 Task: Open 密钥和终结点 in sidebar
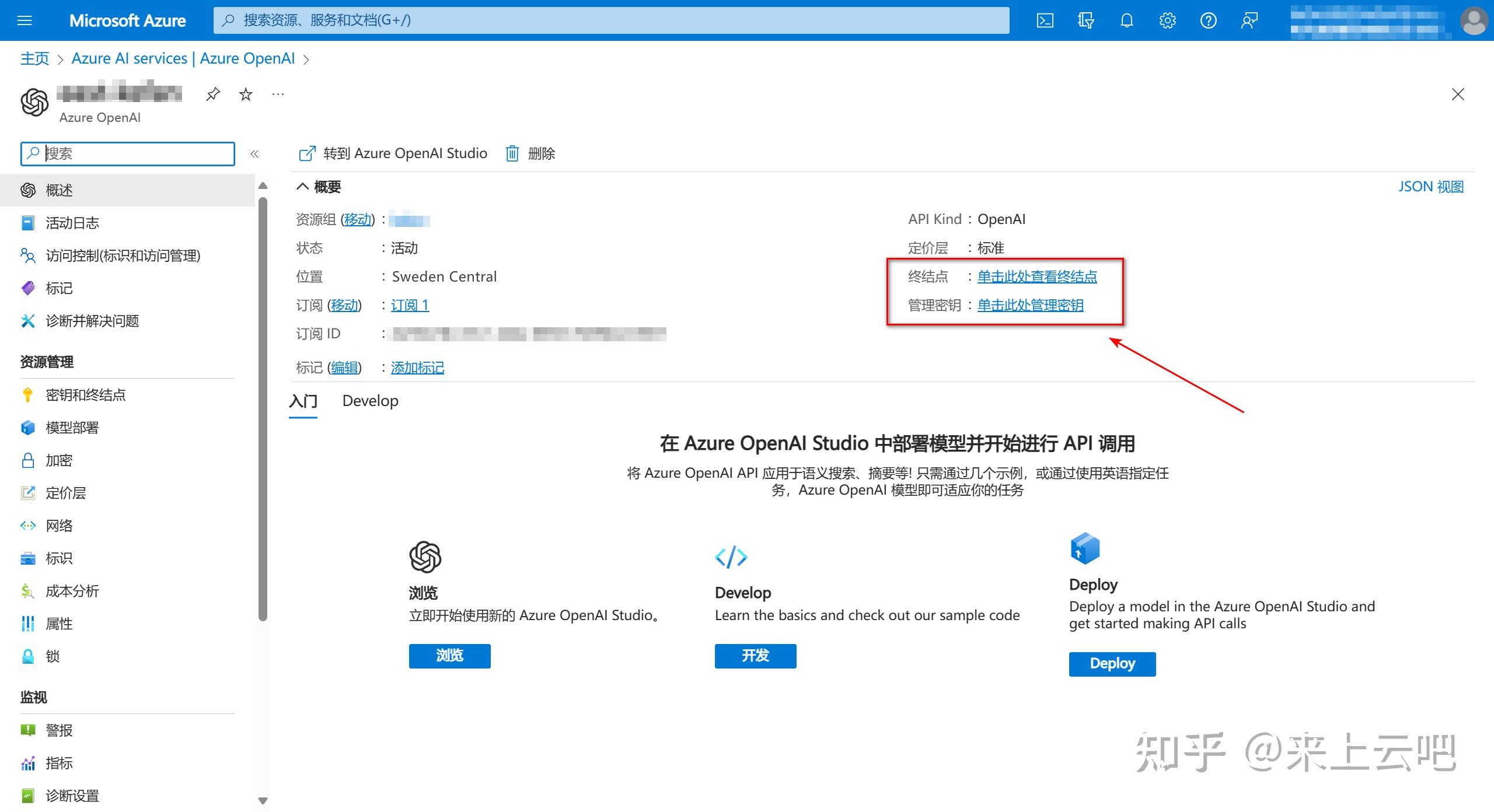click(x=85, y=395)
